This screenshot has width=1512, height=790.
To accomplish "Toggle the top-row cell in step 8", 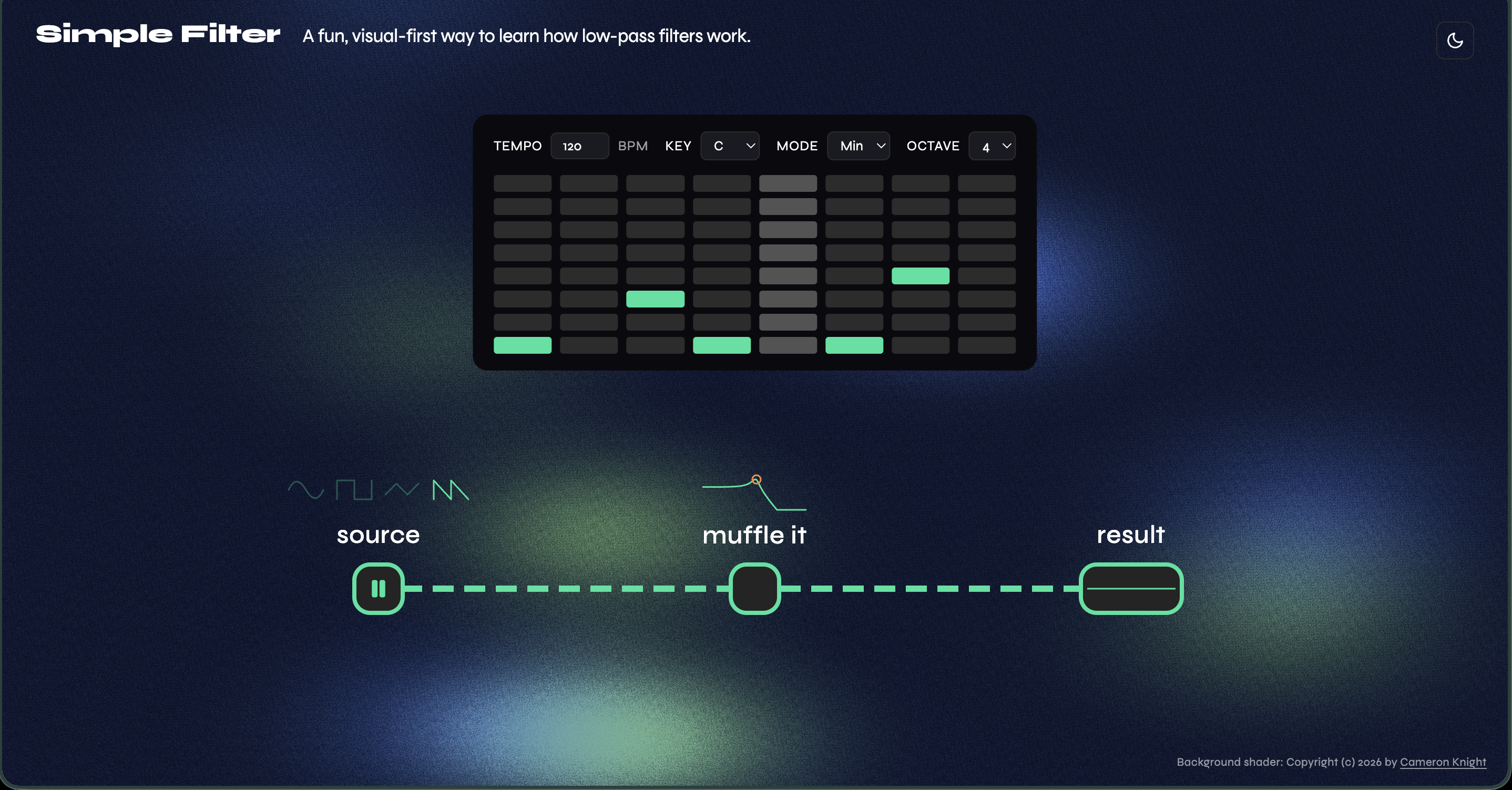I will (x=987, y=183).
